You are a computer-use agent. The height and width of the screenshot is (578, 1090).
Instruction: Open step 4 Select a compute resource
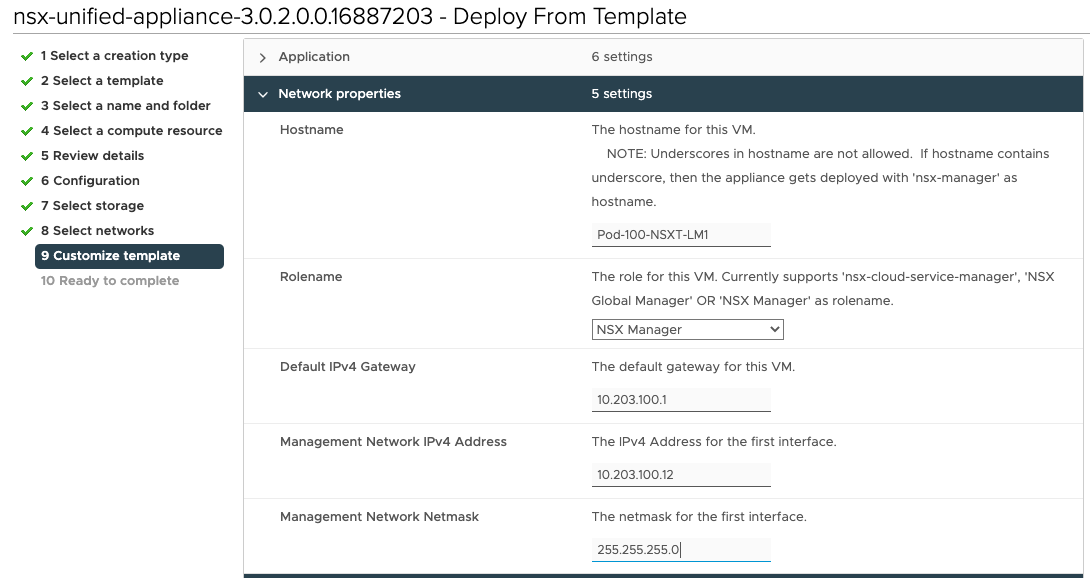131,131
